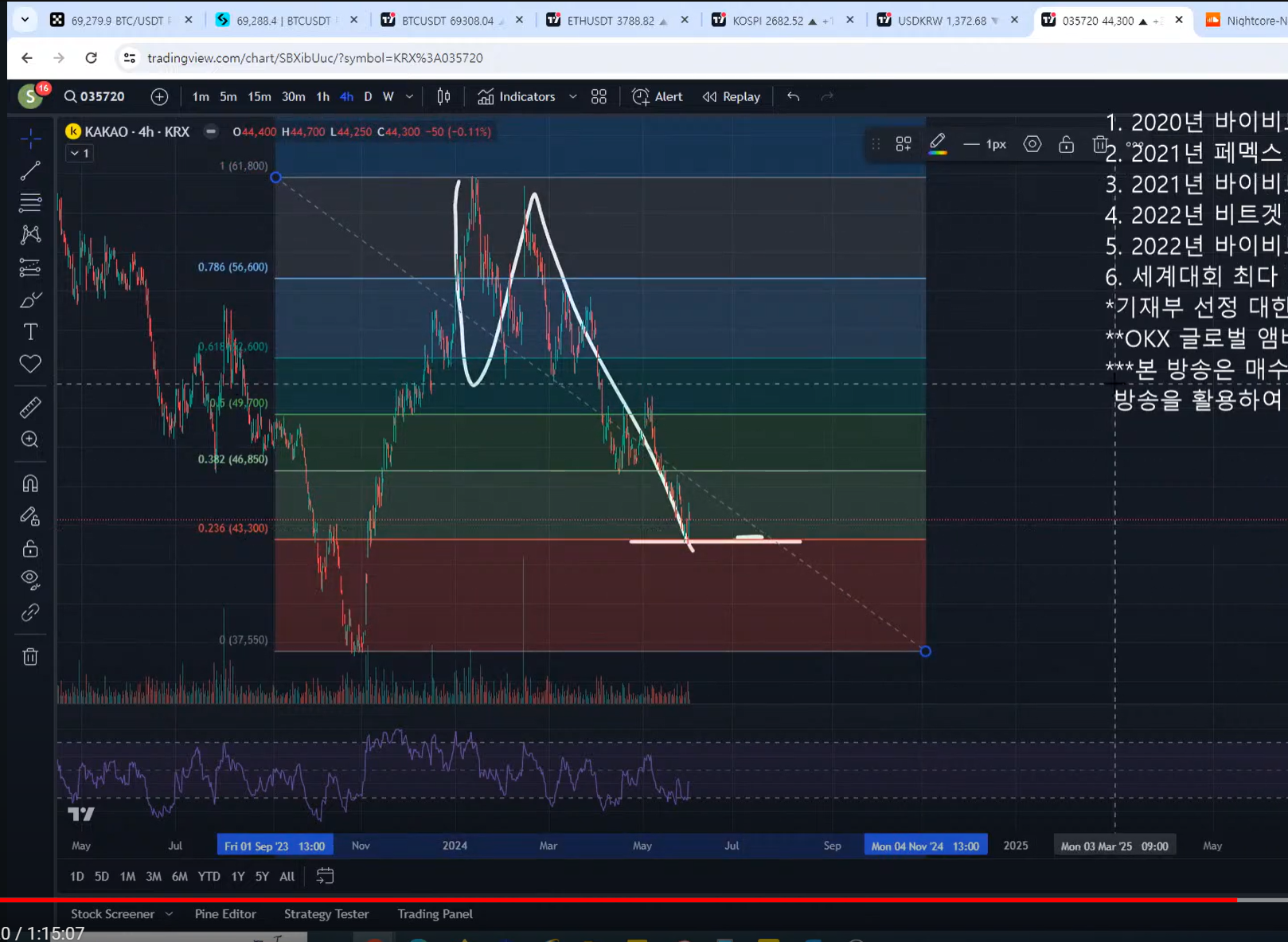
Task: Remove drawings with sidebar trash icon
Action: pos(30,656)
